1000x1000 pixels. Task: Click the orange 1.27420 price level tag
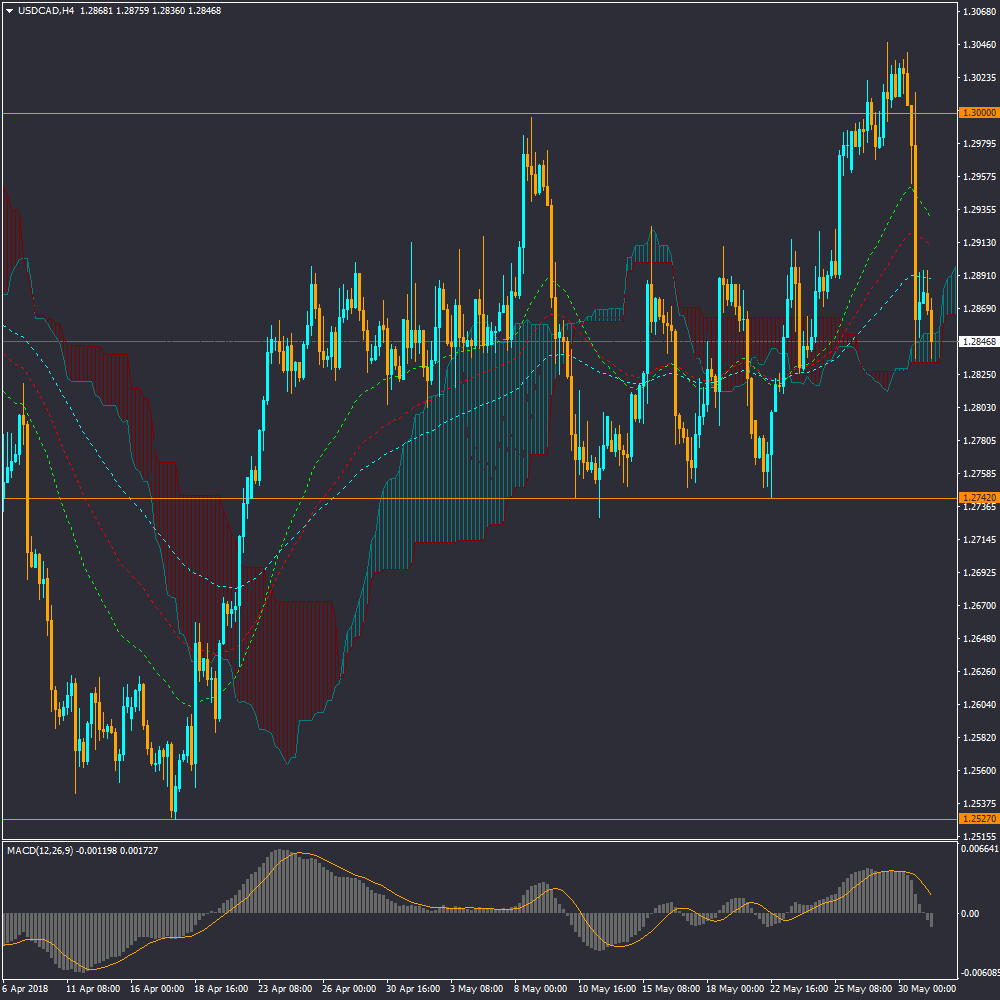point(978,497)
